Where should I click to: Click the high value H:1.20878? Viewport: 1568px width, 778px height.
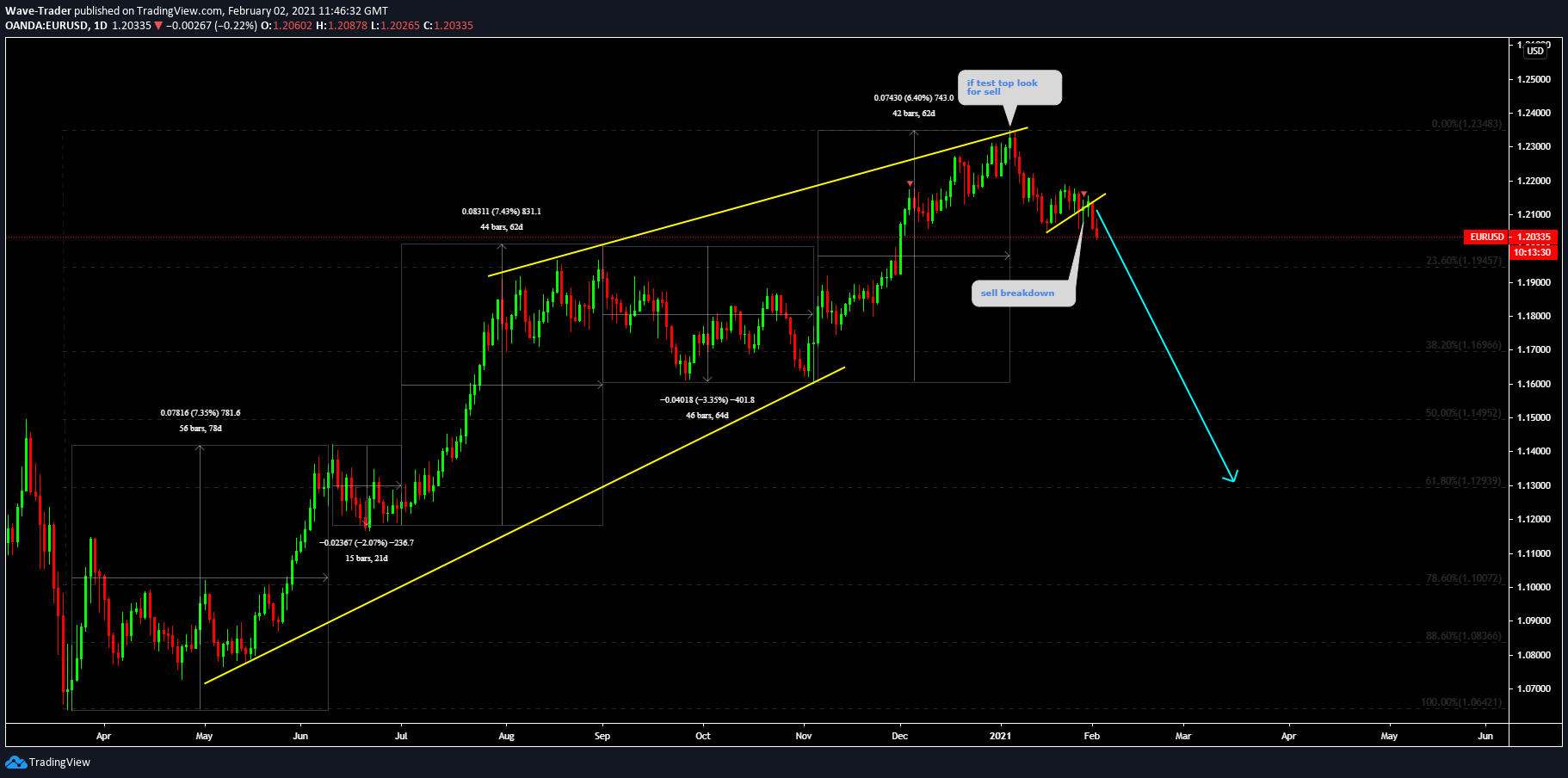[x=342, y=26]
